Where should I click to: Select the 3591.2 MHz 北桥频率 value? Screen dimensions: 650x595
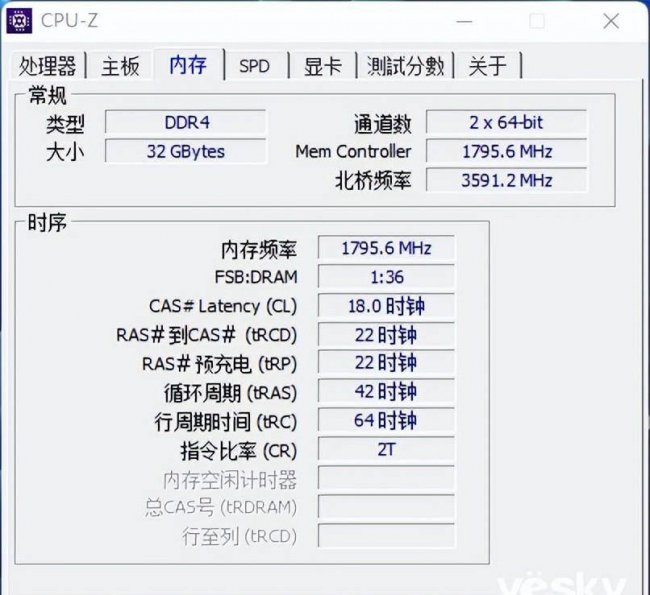pyautogui.click(x=506, y=180)
